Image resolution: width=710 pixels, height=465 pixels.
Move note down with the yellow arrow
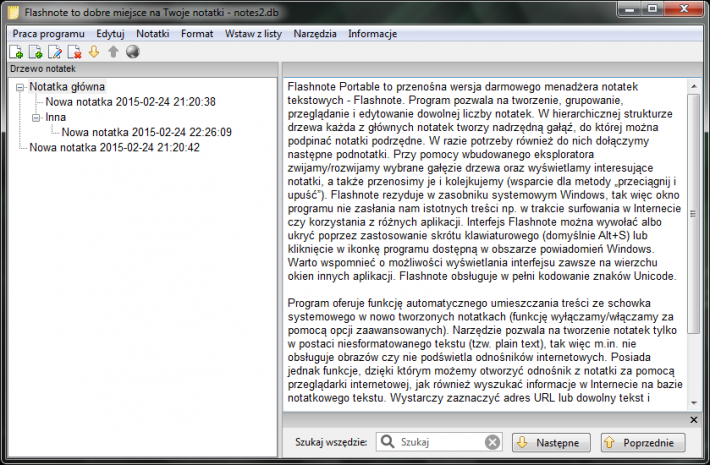click(94, 52)
